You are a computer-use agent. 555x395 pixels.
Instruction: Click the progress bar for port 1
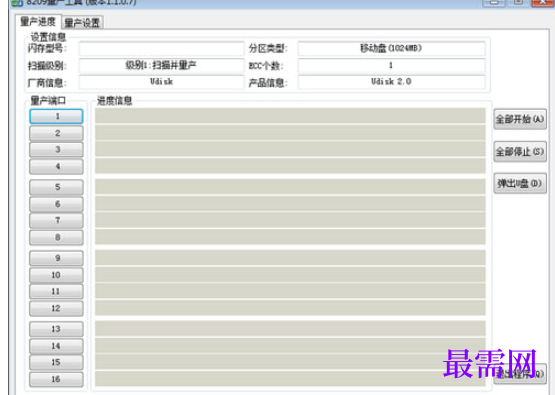[290, 116]
